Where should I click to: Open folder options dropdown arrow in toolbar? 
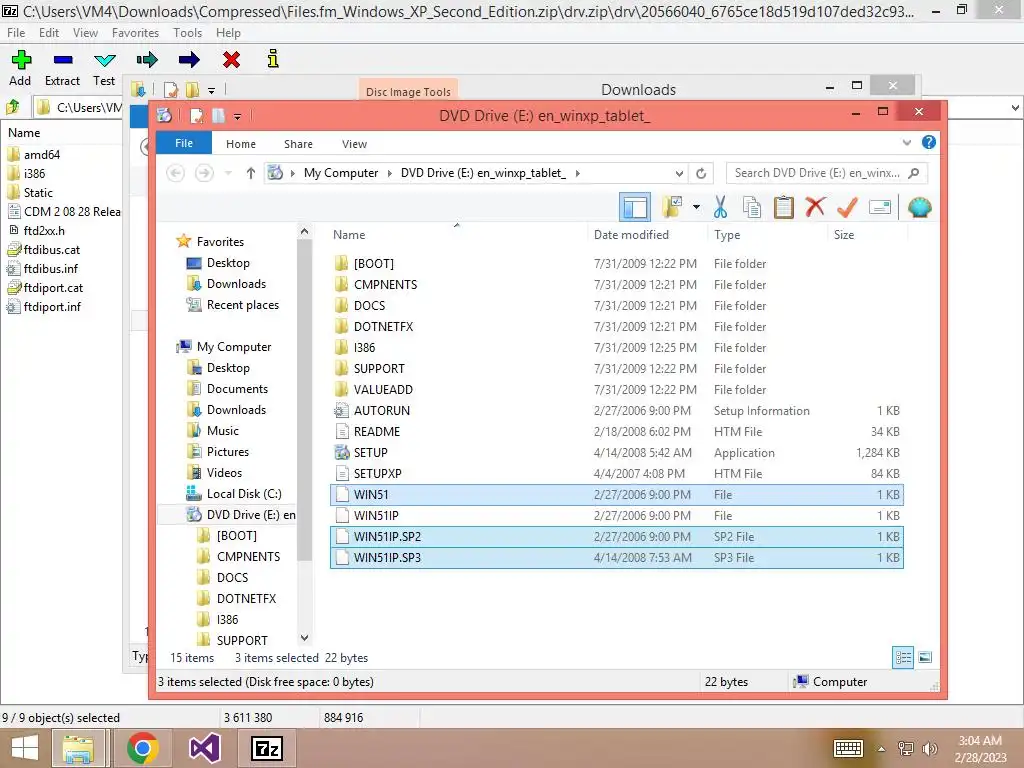click(x=696, y=208)
